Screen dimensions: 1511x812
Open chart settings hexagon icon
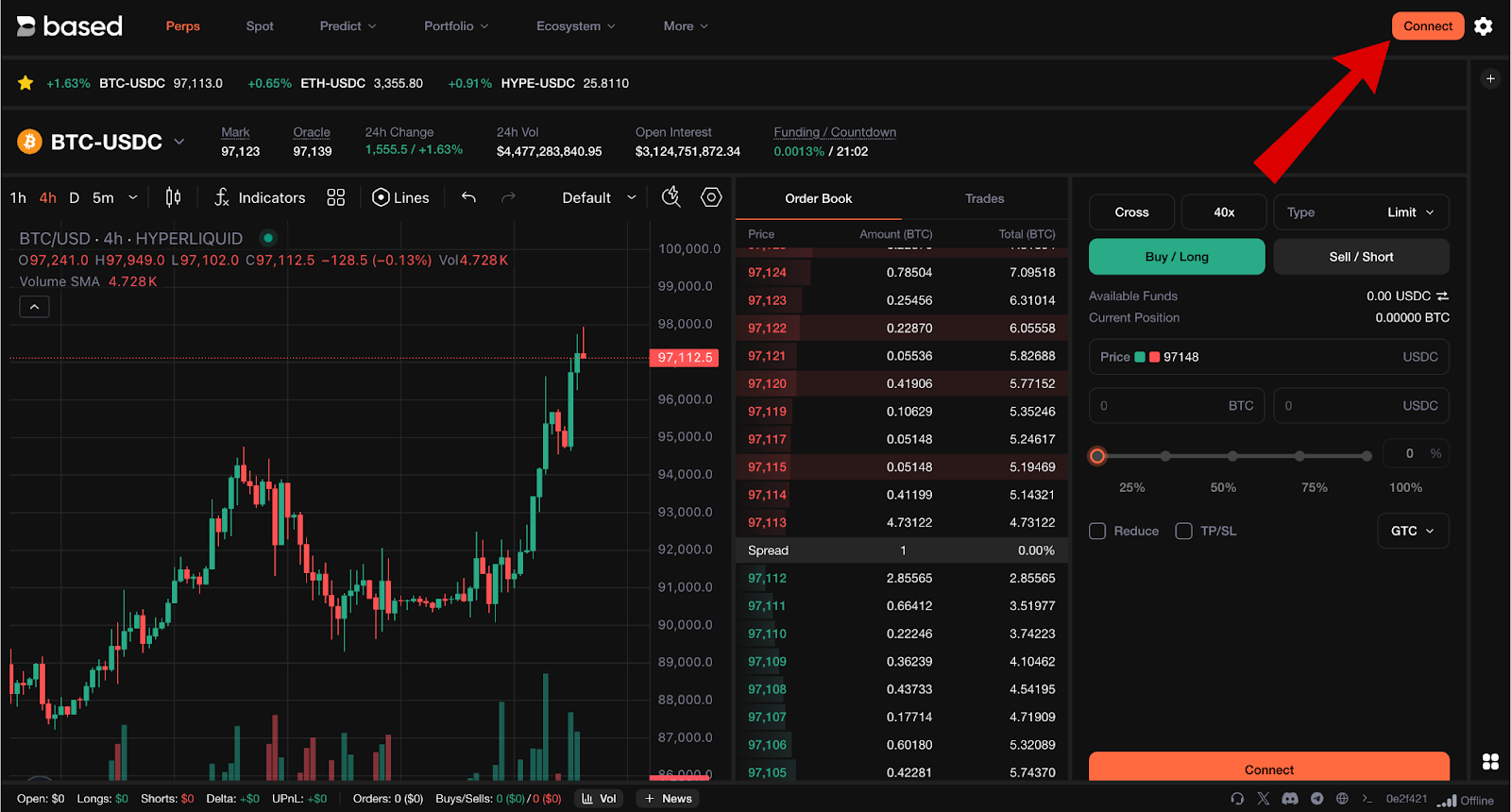pos(711,196)
